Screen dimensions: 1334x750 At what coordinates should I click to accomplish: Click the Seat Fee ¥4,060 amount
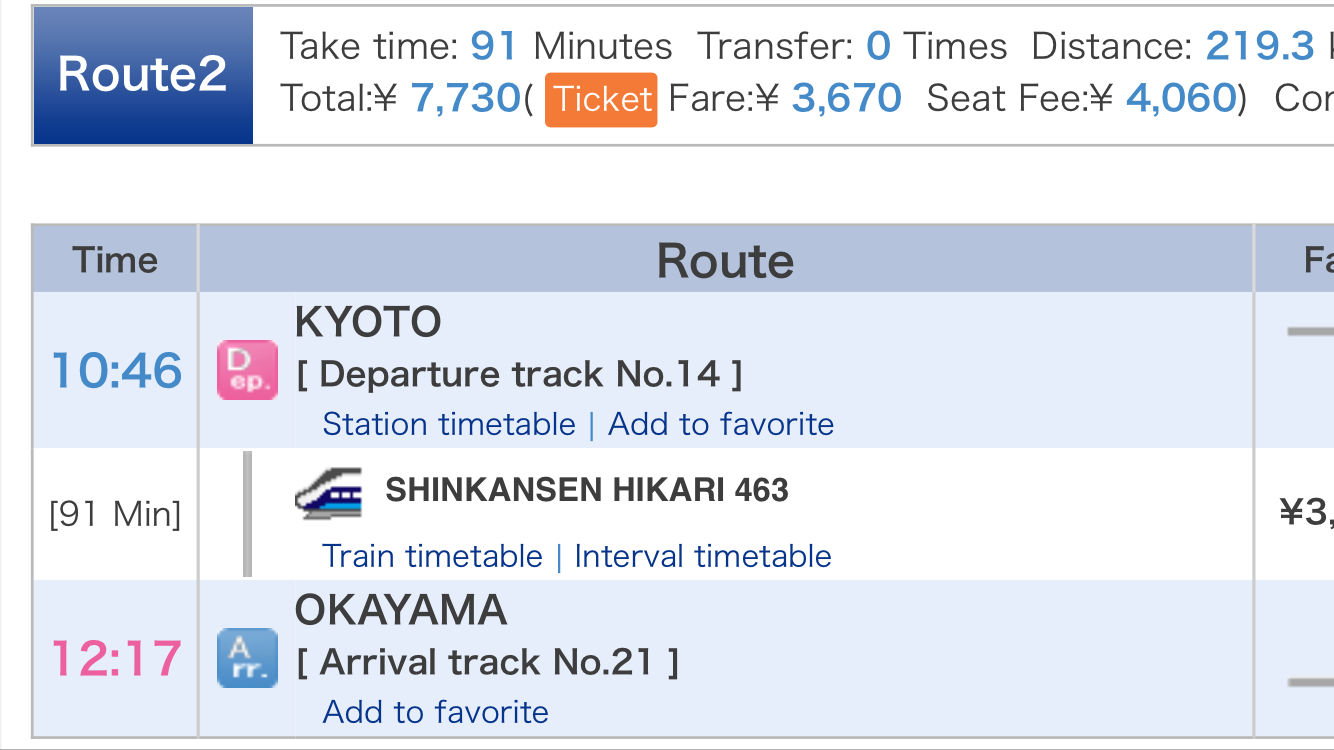[x=1180, y=98]
